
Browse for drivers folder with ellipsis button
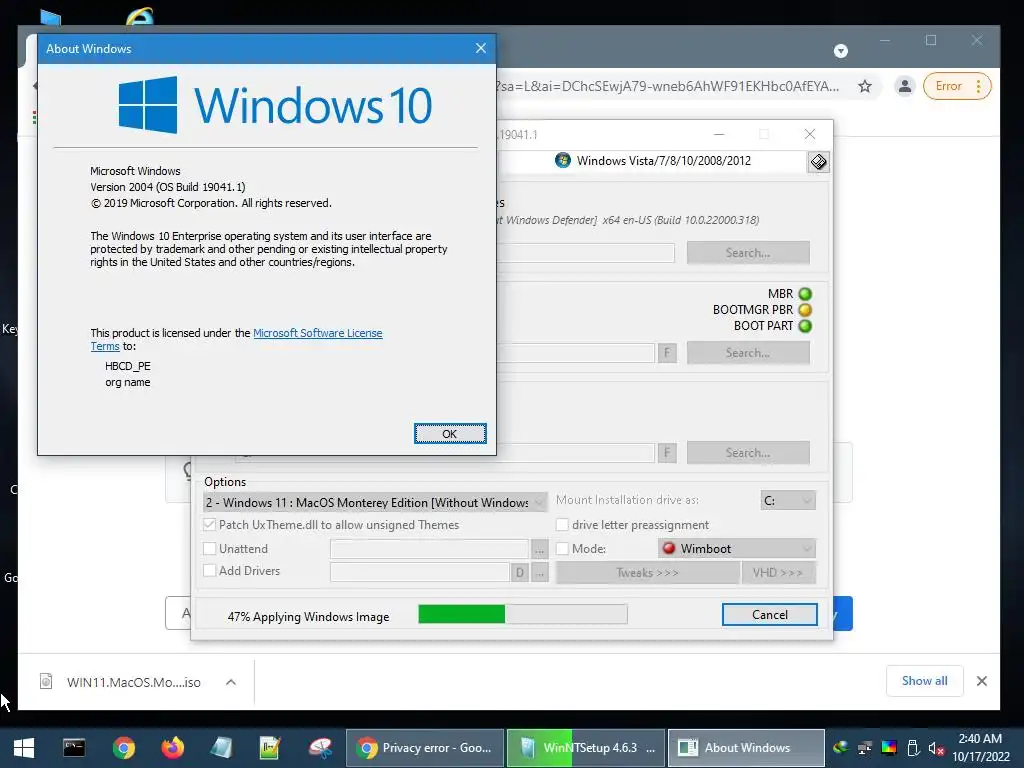coord(539,573)
